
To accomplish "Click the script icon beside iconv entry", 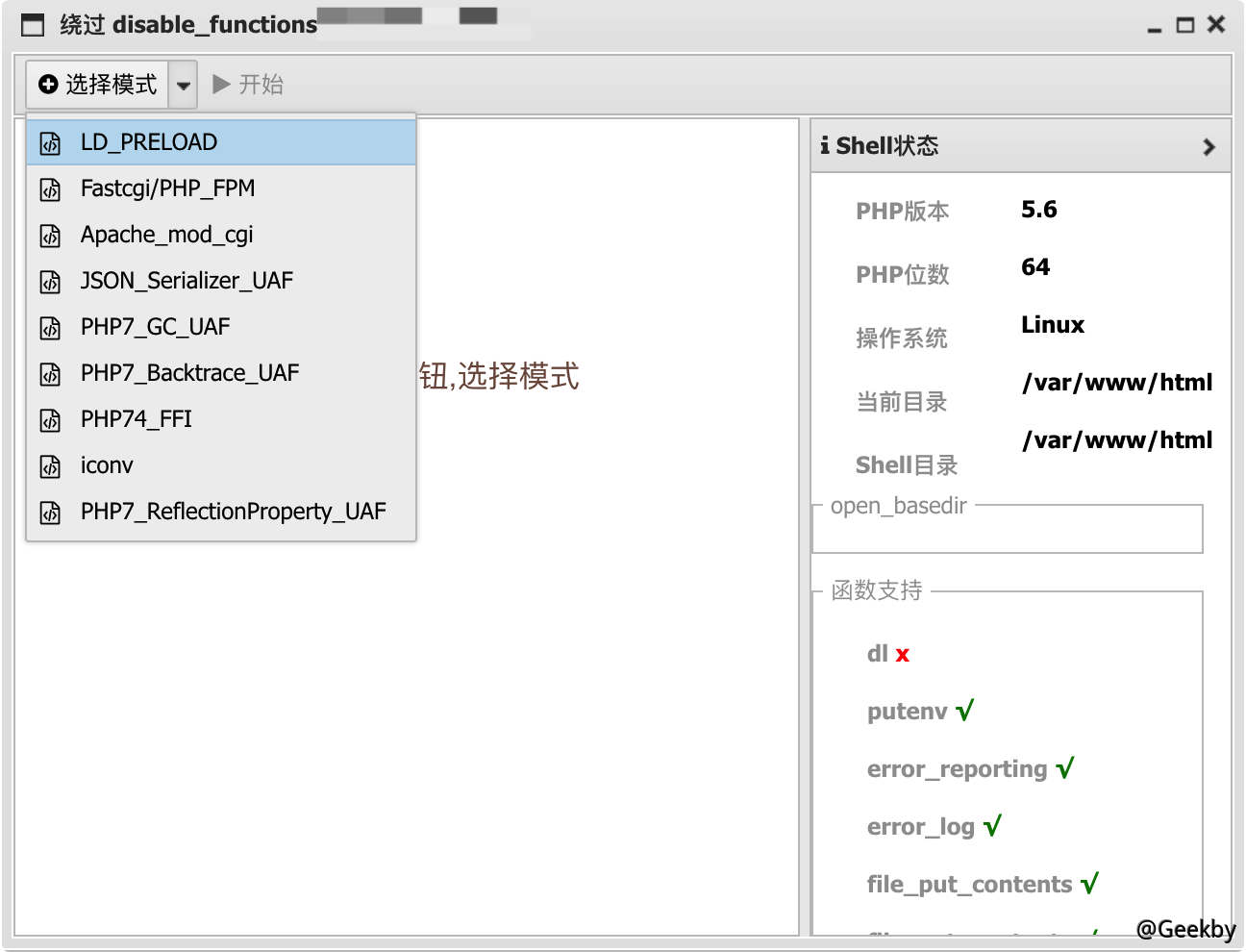I will point(49,465).
